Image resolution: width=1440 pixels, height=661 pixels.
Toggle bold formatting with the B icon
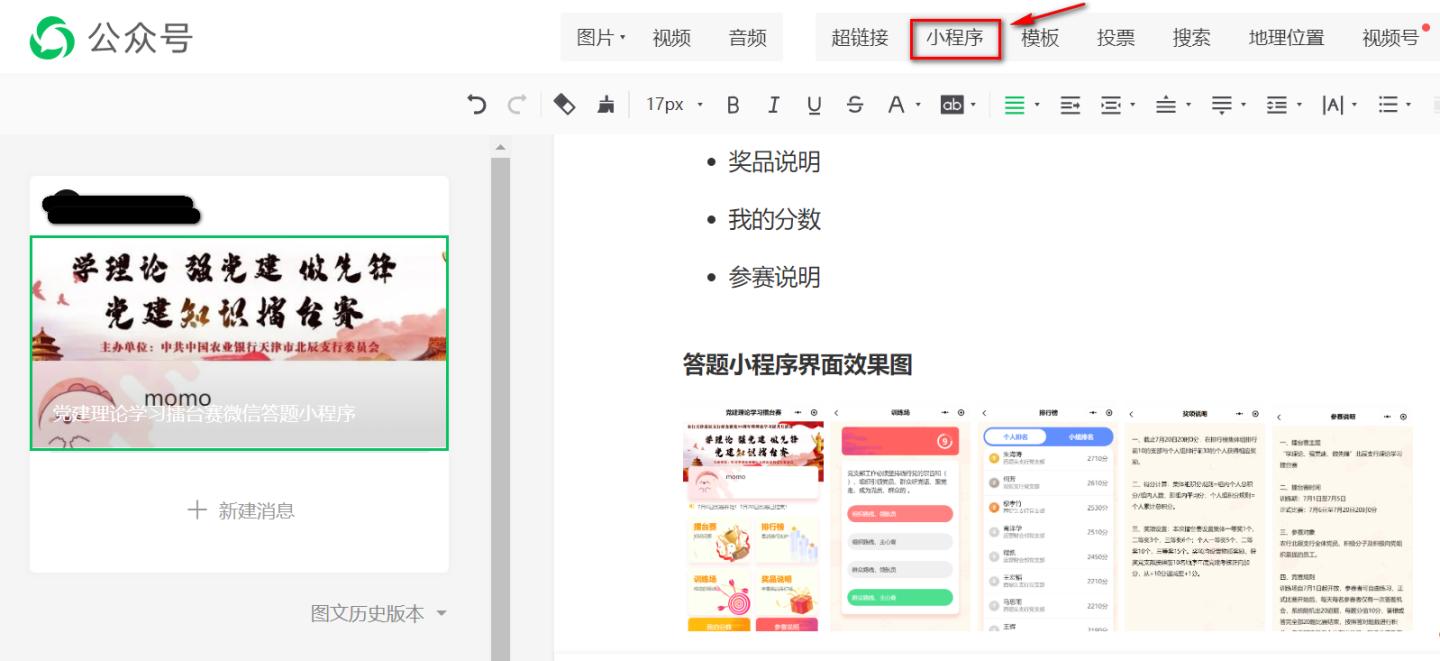click(733, 104)
